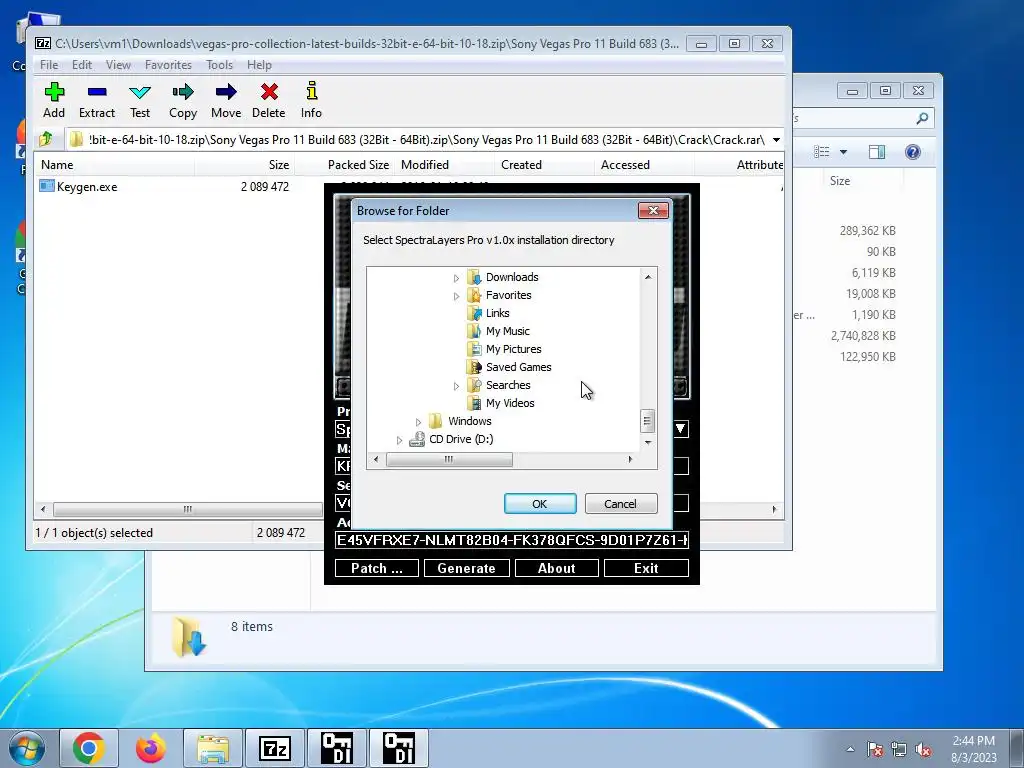This screenshot has height=768, width=1024.
Task: Open the File menu
Action: click(49, 65)
